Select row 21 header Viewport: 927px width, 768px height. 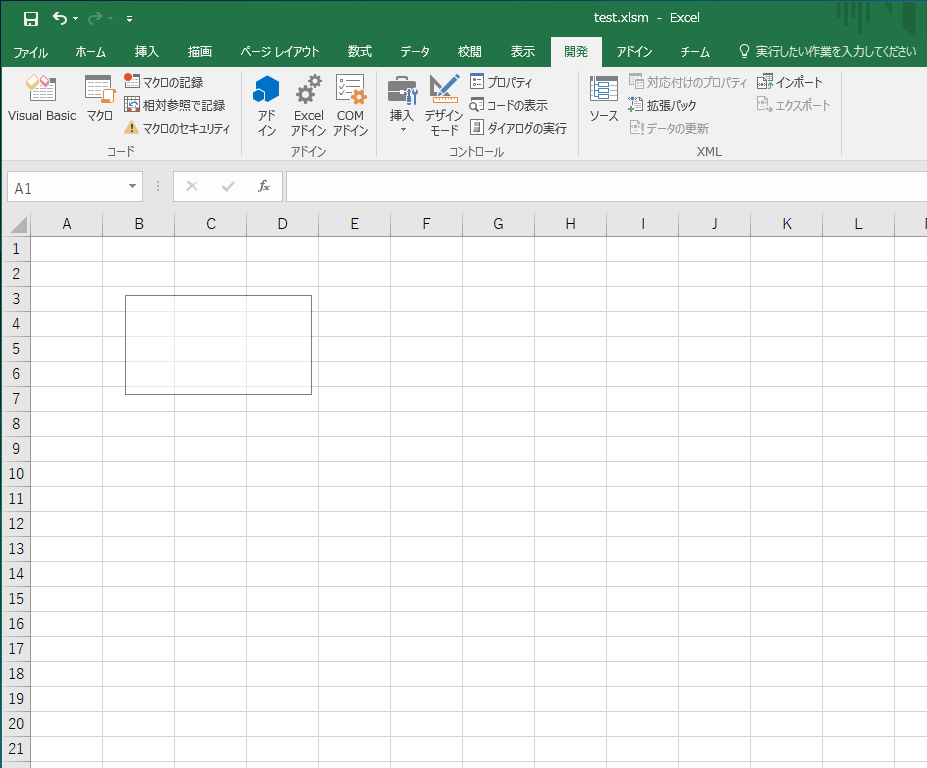[17, 749]
